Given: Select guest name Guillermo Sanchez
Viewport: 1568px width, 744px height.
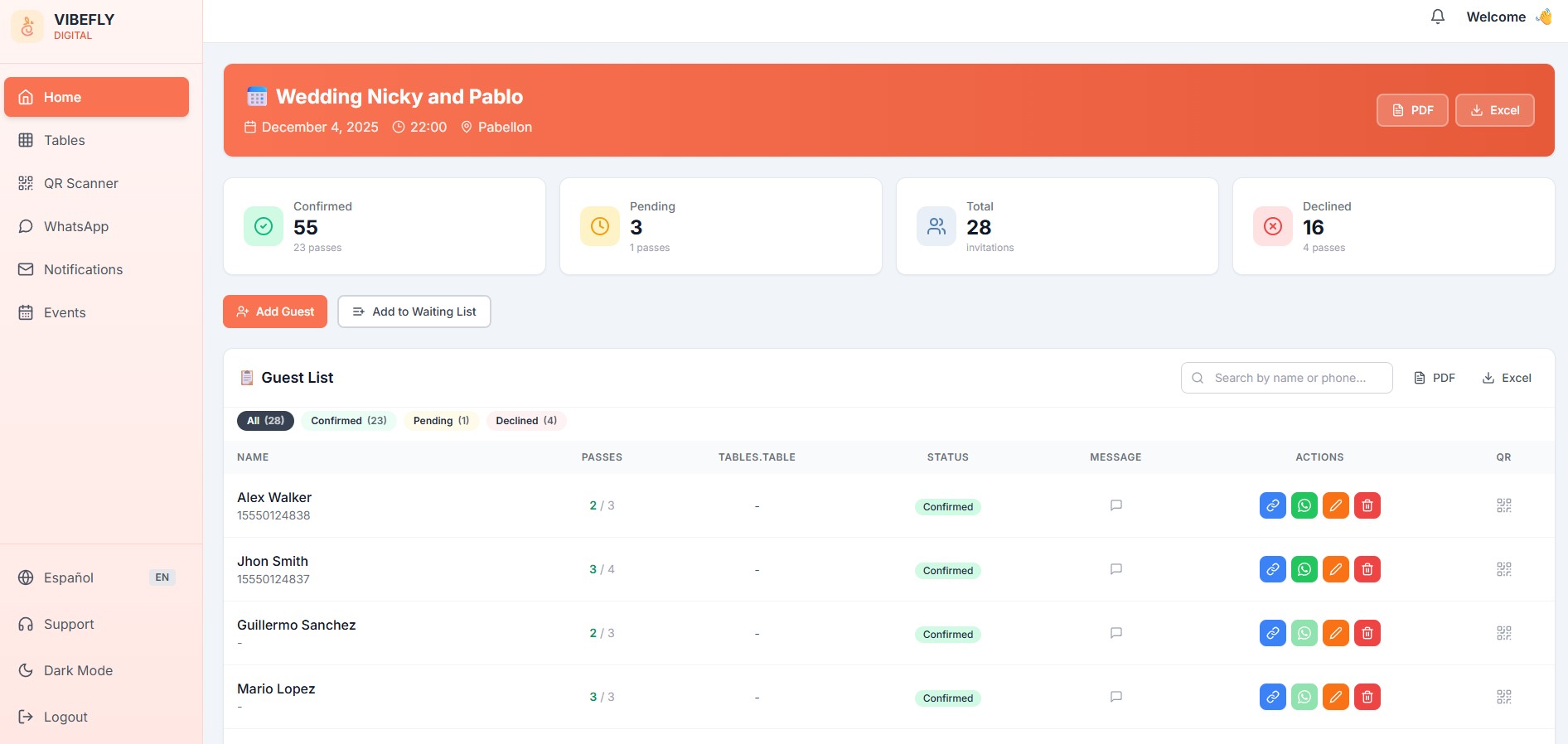Looking at the screenshot, I should 297,625.
